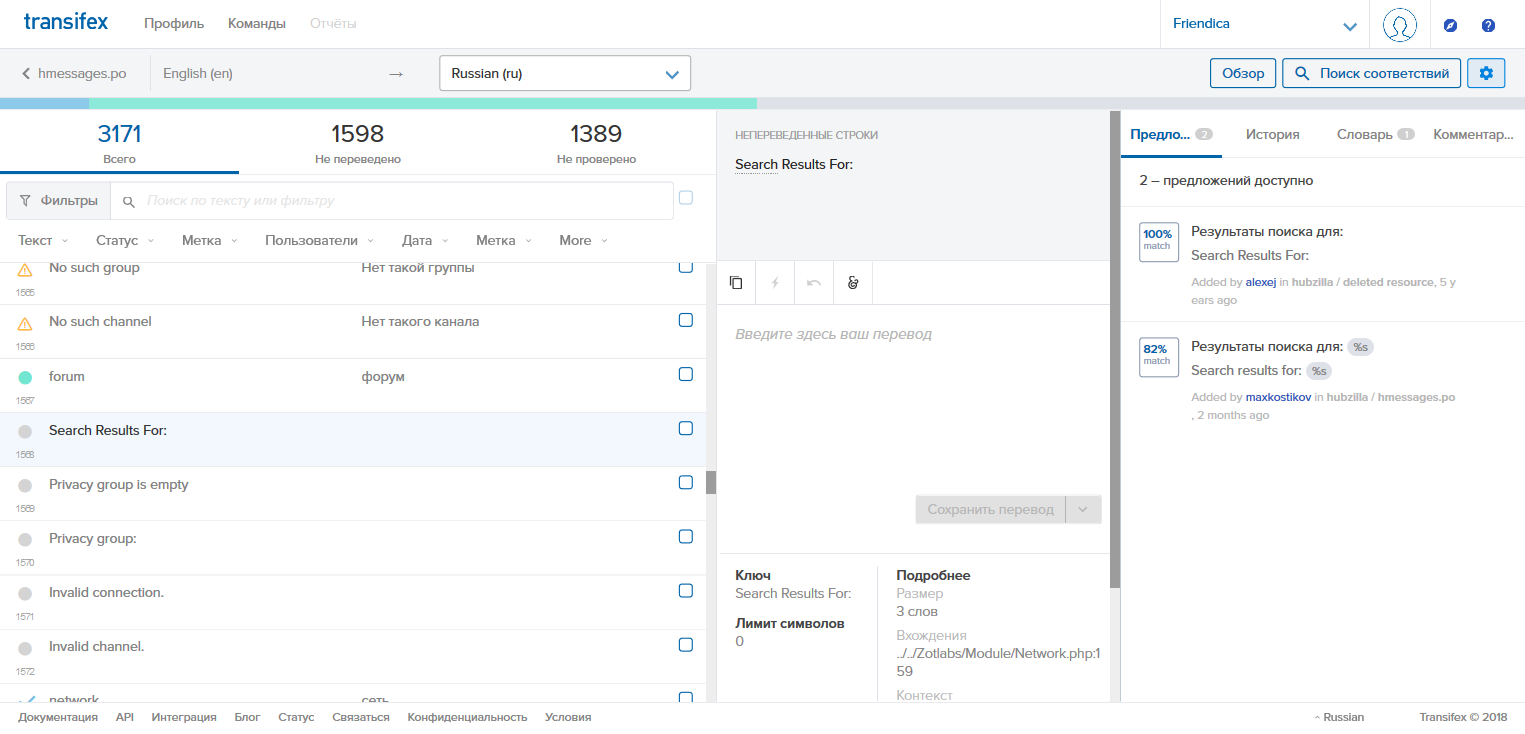The width and height of the screenshot is (1525, 734).
Task: Click warning icon beside No such channel
Action: [x=25, y=323]
